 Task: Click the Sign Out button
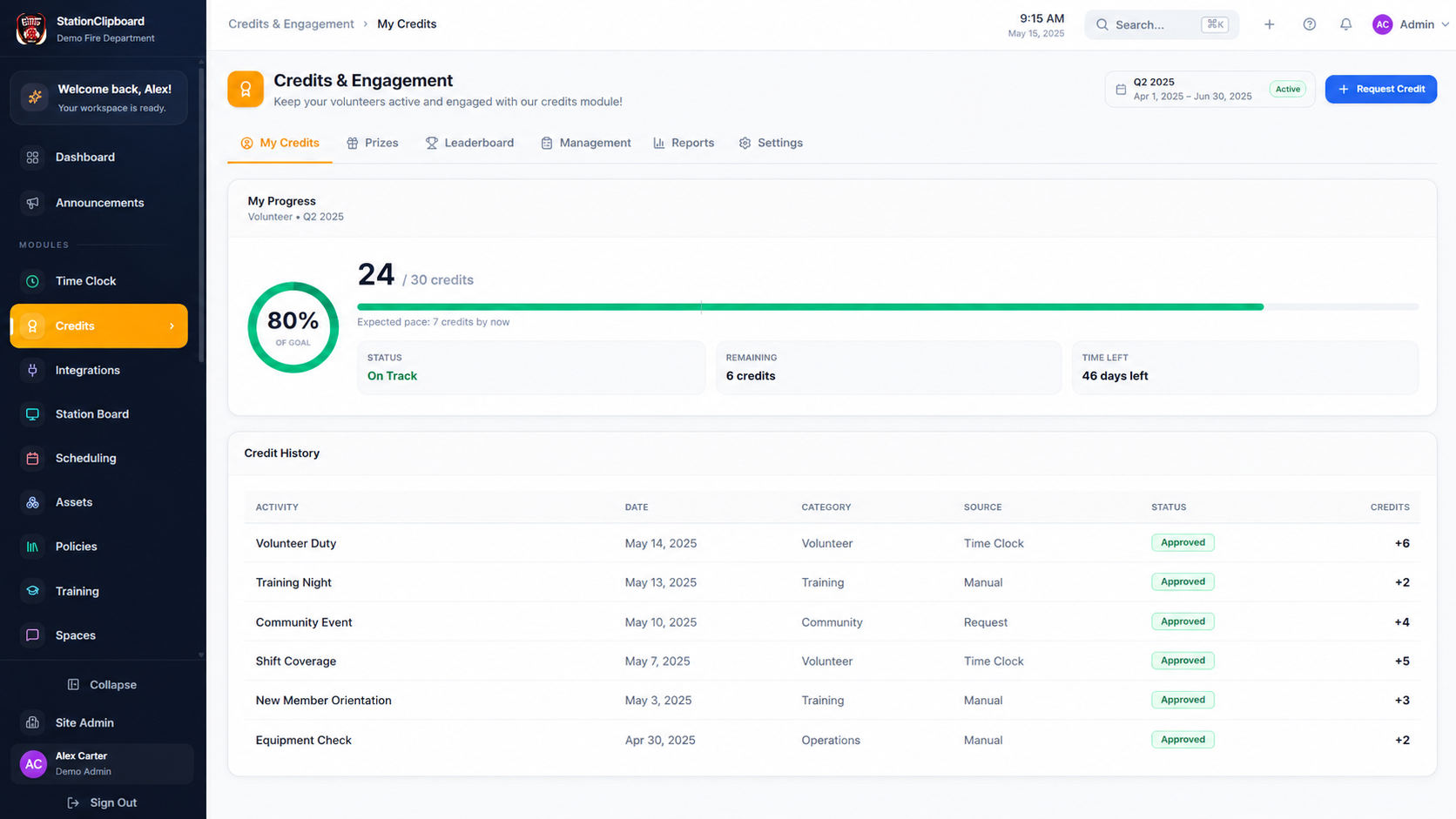(102, 802)
